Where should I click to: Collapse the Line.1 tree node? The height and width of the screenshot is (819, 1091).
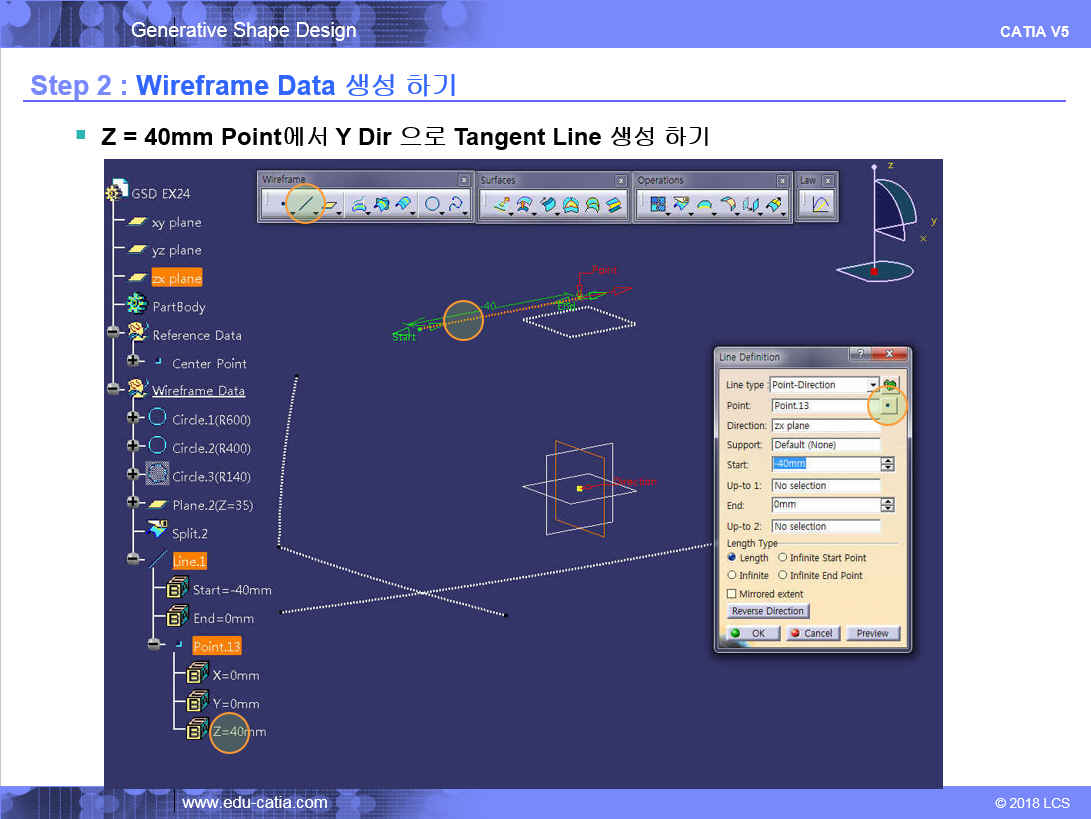coord(133,561)
